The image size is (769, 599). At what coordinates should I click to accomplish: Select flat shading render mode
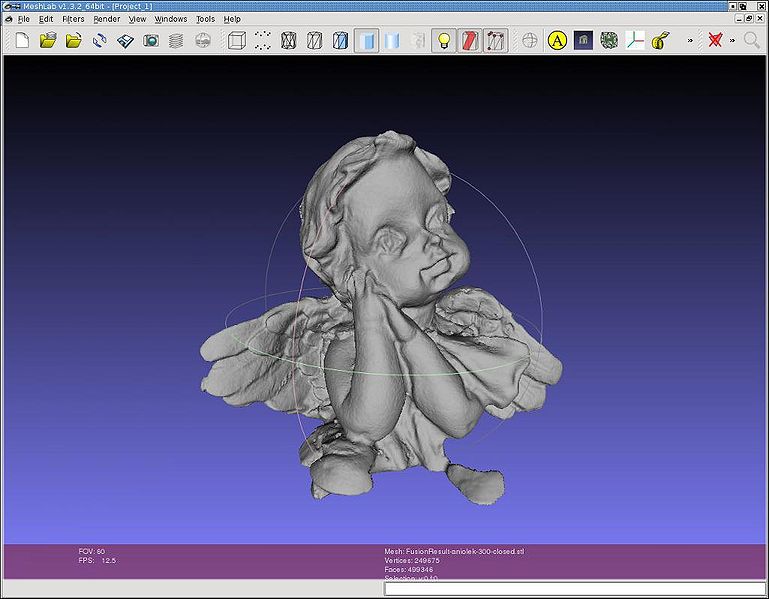[x=366, y=41]
